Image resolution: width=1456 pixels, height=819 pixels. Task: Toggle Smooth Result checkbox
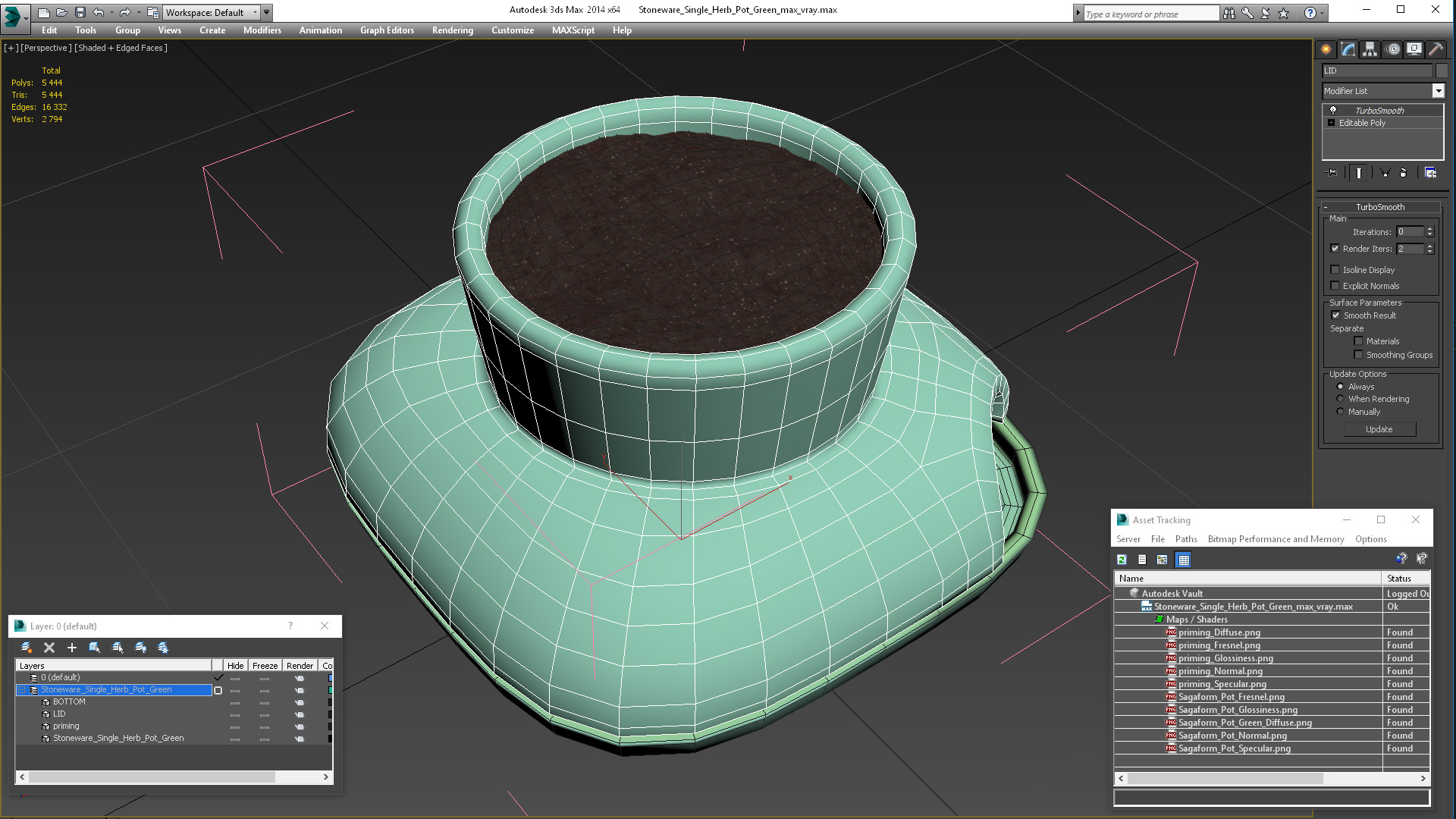(x=1335, y=315)
